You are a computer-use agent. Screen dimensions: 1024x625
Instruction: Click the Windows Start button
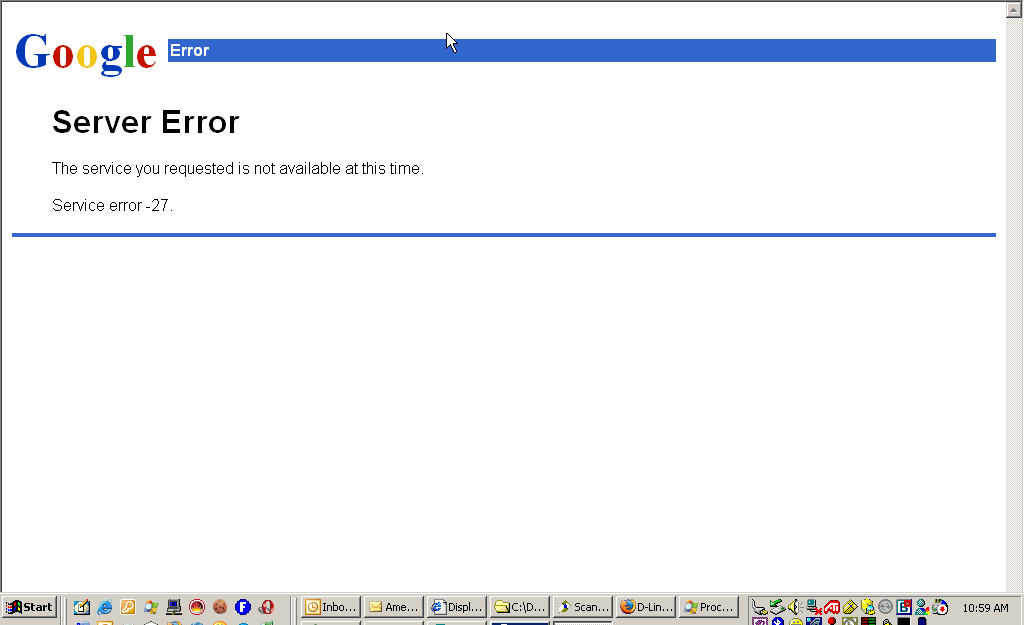tap(29, 607)
